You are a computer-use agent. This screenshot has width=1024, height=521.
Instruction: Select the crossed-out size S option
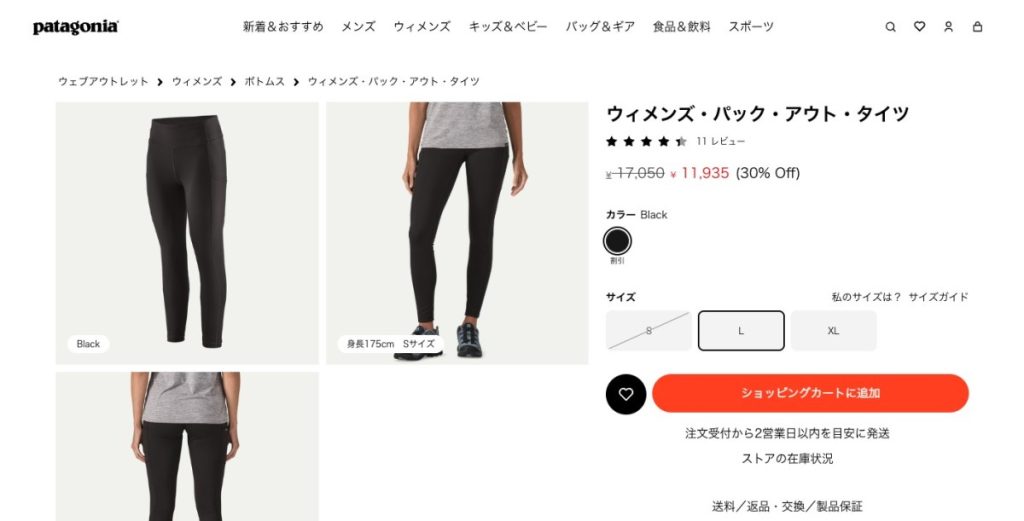point(648,330)
